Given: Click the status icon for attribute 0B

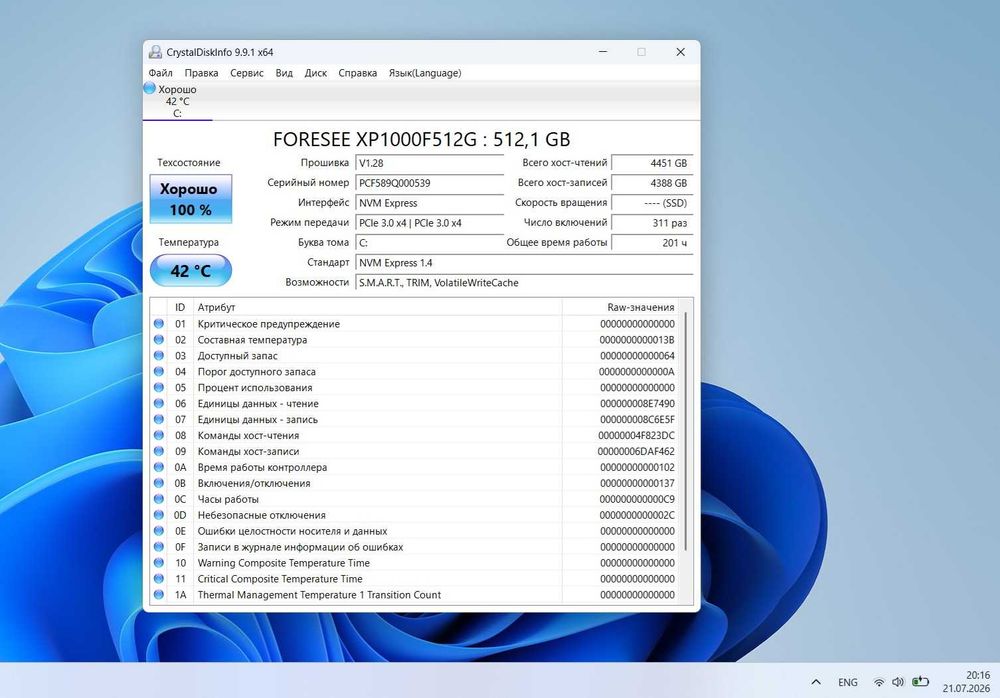Looking at the screenshot, I should (159, 483).
